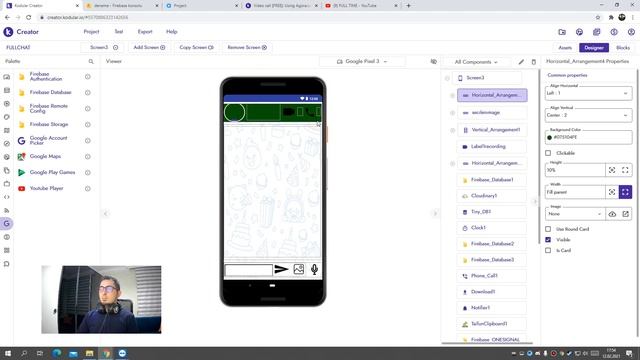Select Firebase Database in the palette
Screen dimensions: 640x360
50,93
